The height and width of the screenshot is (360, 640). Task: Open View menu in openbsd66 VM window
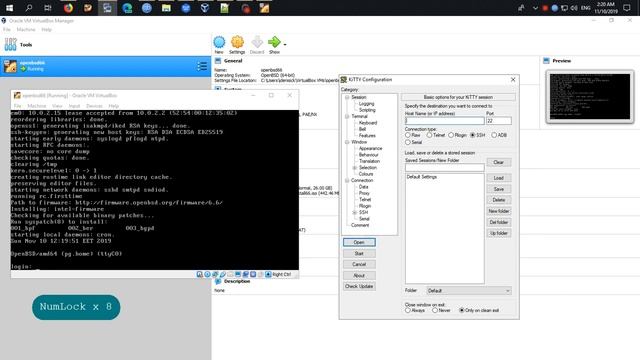57,106
